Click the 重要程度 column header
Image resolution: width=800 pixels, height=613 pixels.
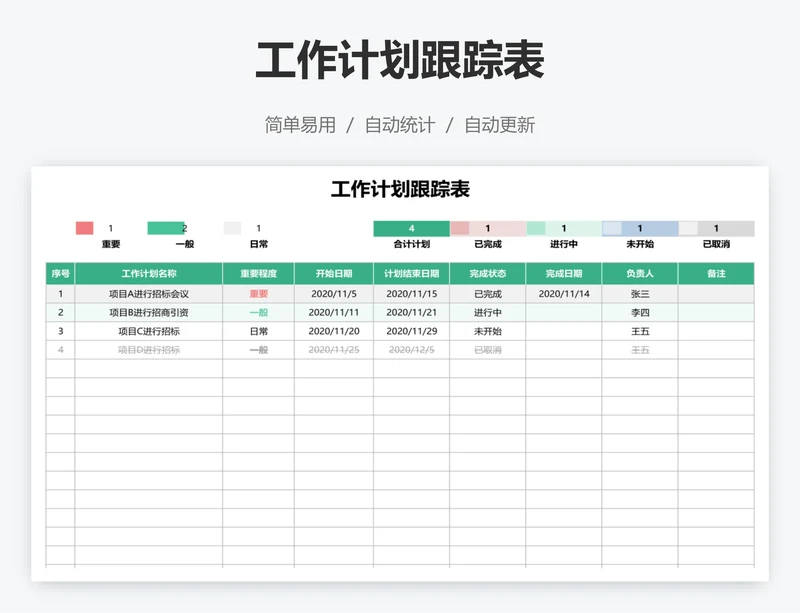tap(258, 274)
